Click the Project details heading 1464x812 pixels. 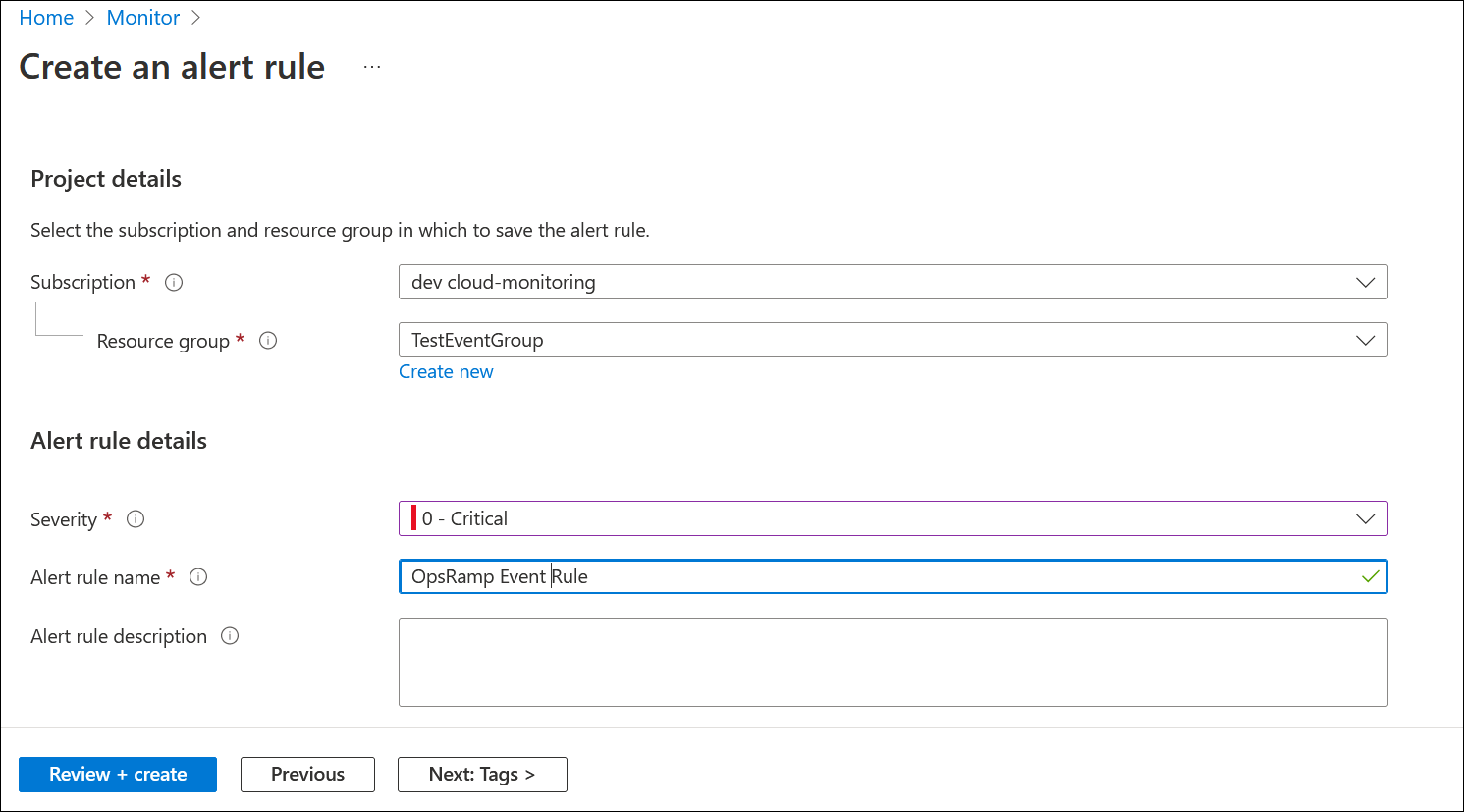106,179
